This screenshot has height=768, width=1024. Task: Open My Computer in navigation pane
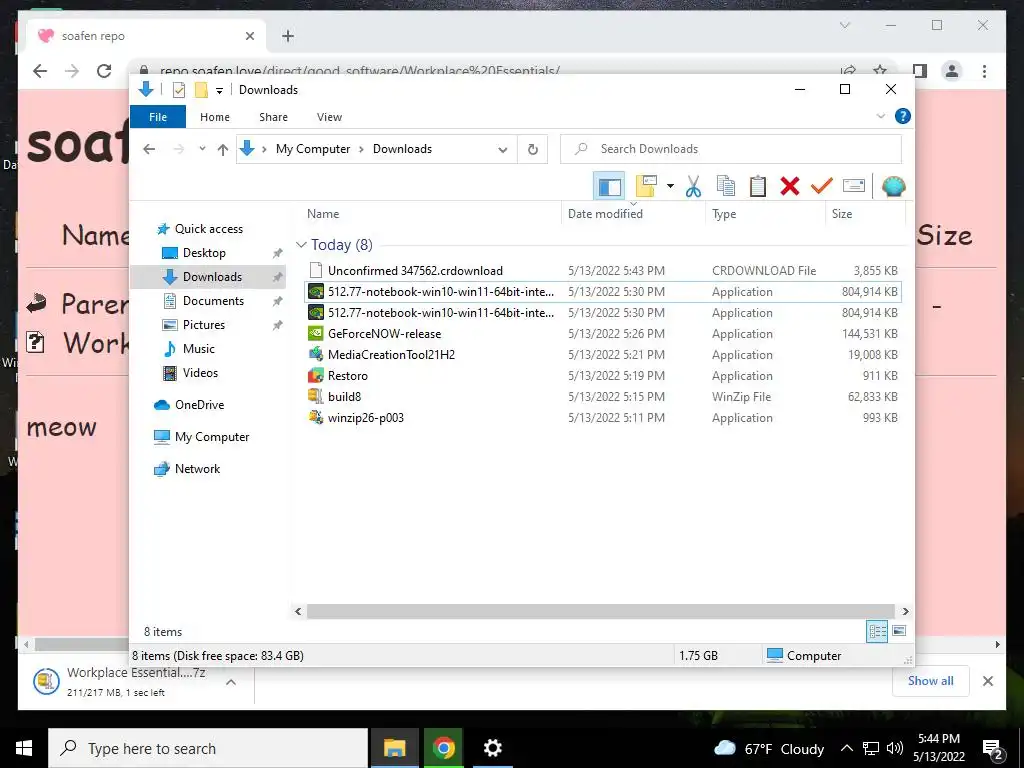pos(212,437)
